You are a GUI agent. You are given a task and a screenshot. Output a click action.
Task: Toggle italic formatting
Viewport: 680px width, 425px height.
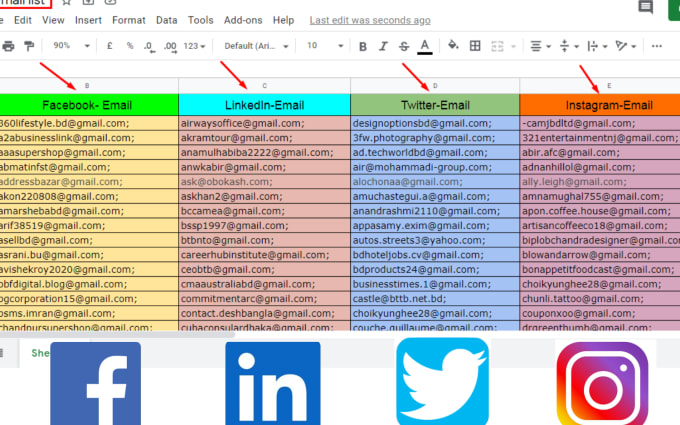coord(383,46)
